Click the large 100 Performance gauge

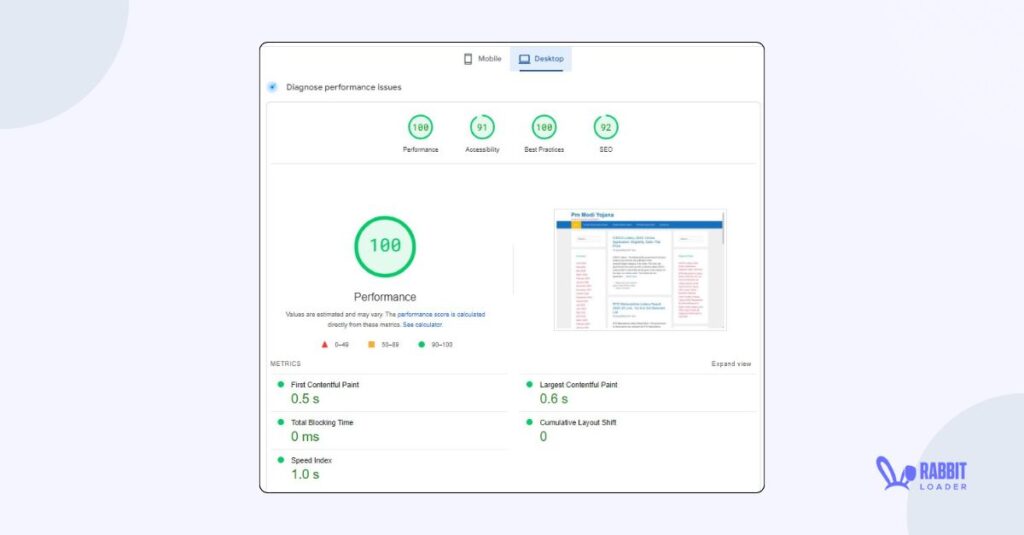click(385, 246)
